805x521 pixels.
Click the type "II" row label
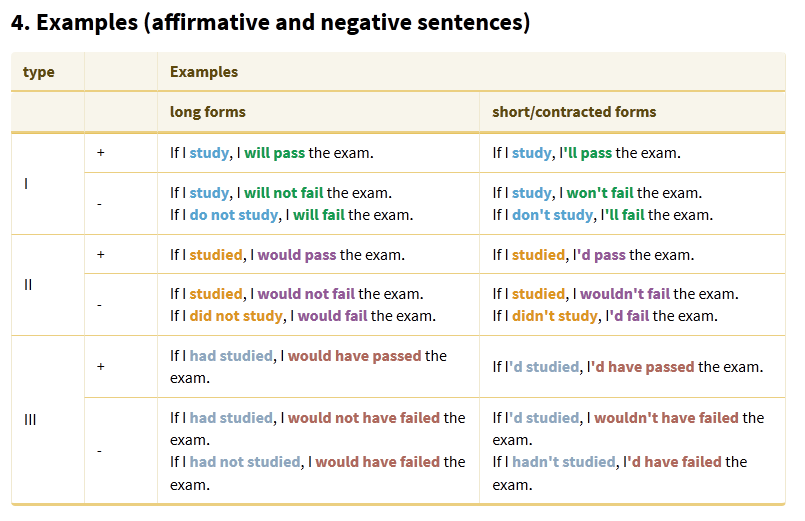point(28,284)
